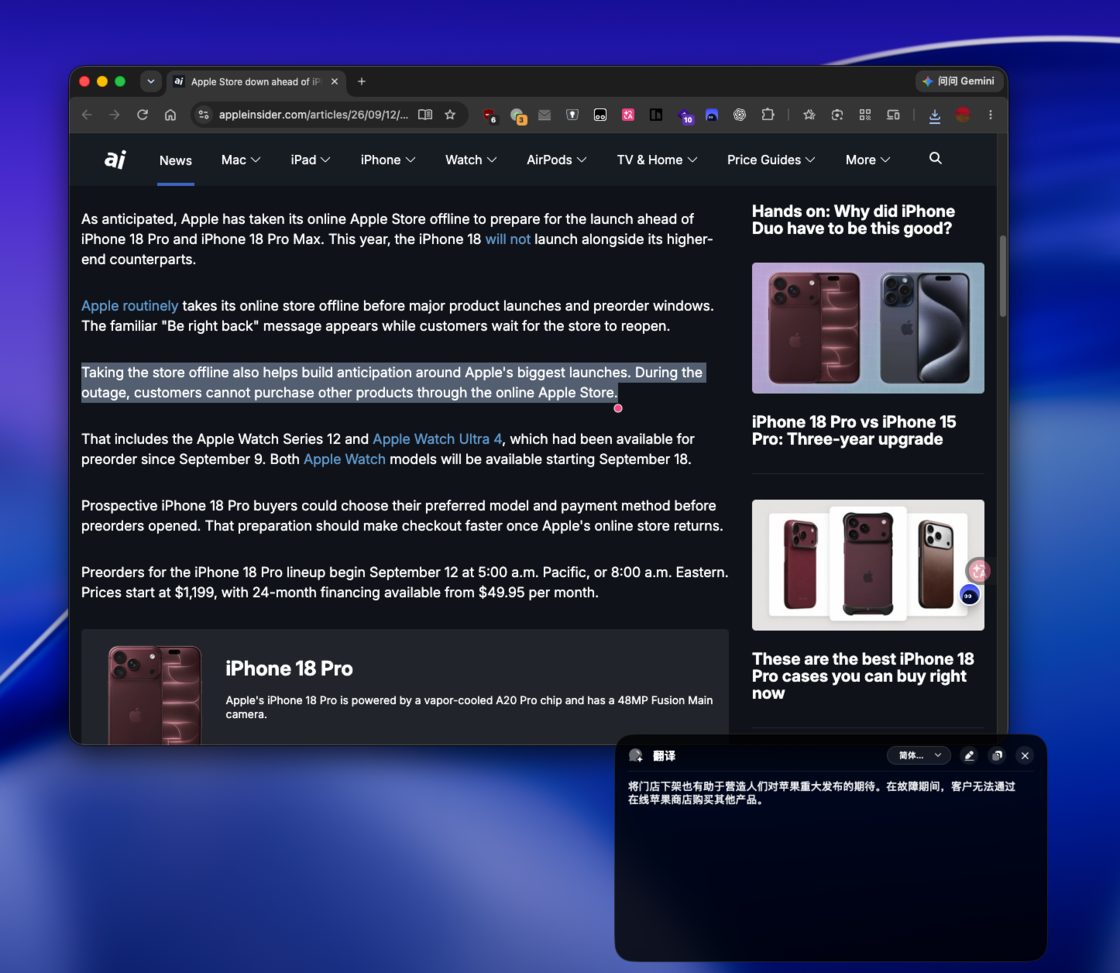Open the glasses-face reader extension
The image size is (1120, 973).
[x=600, y=114]
